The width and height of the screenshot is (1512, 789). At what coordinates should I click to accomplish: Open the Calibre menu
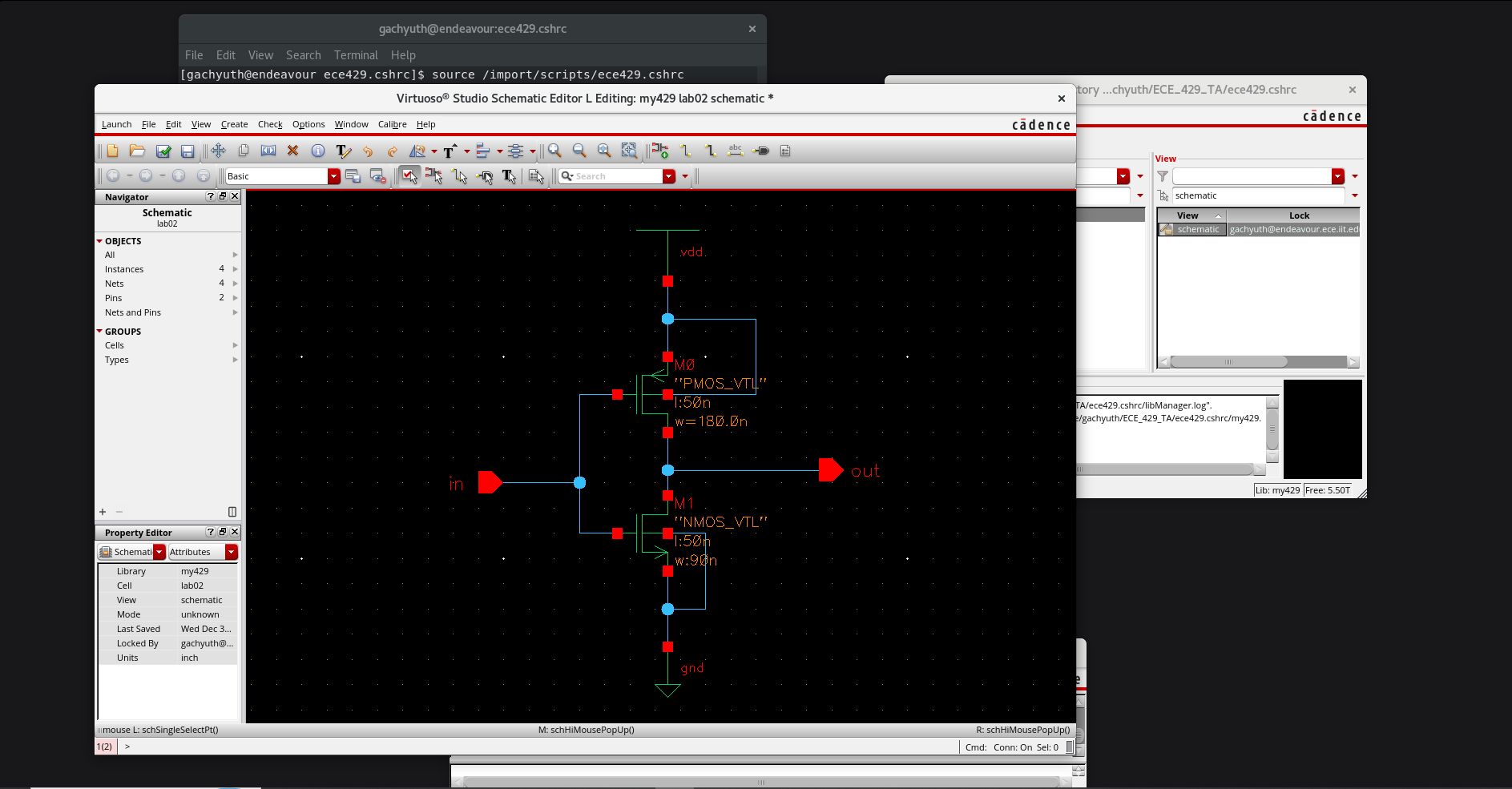pos(392,124)
